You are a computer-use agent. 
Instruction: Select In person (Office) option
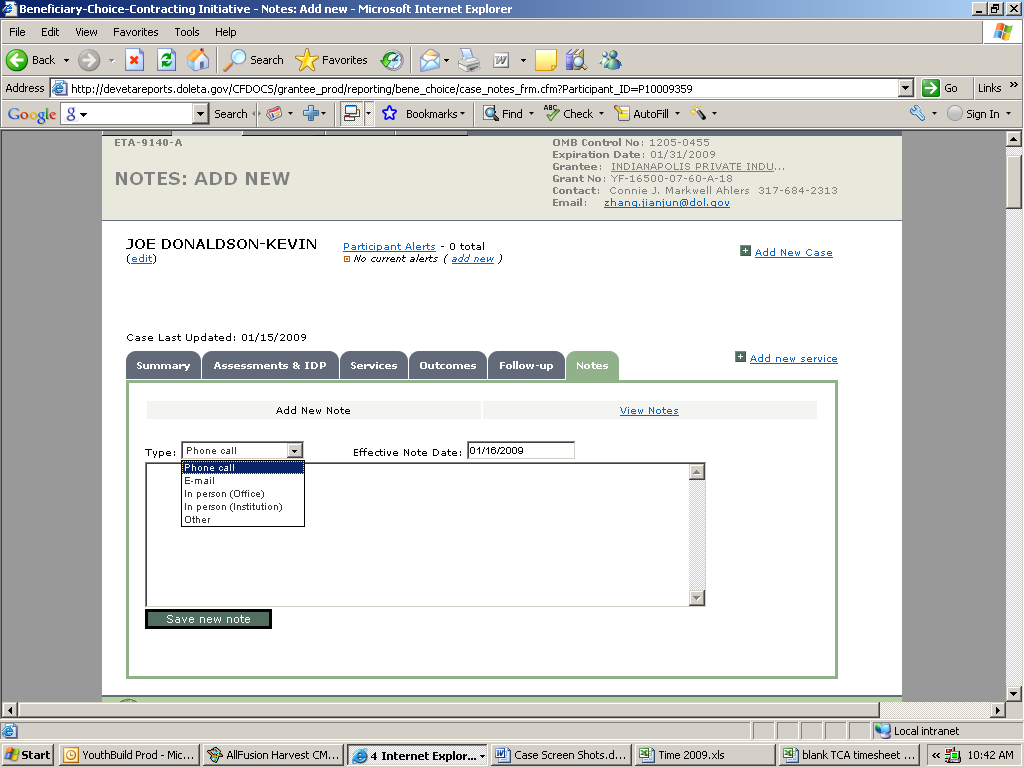point(242,494)
